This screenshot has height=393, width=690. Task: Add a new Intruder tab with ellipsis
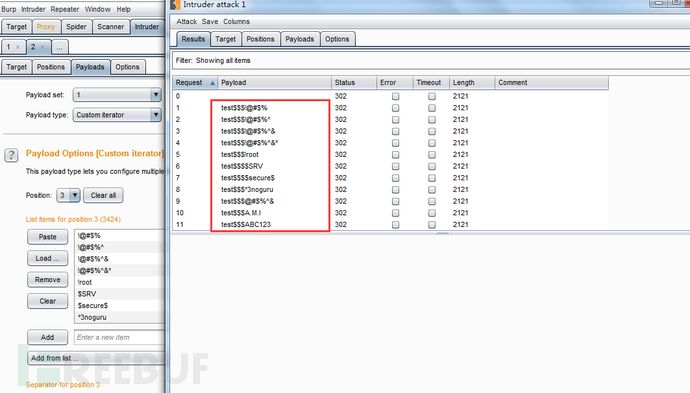click(x=59, y=47)
